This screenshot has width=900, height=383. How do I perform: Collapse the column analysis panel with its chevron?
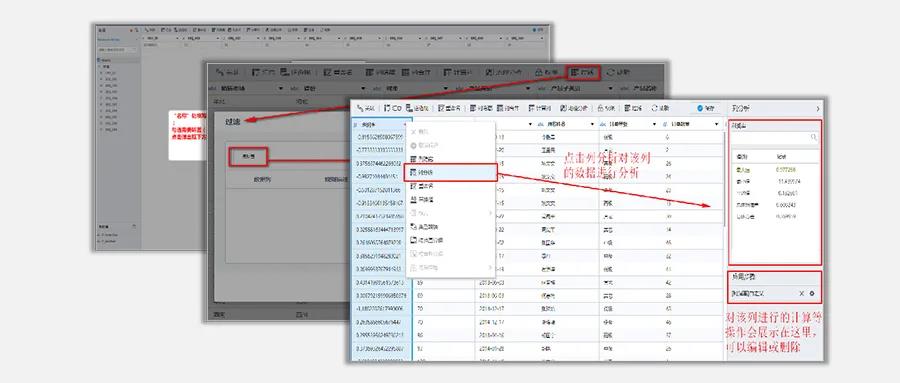(817, 109)
